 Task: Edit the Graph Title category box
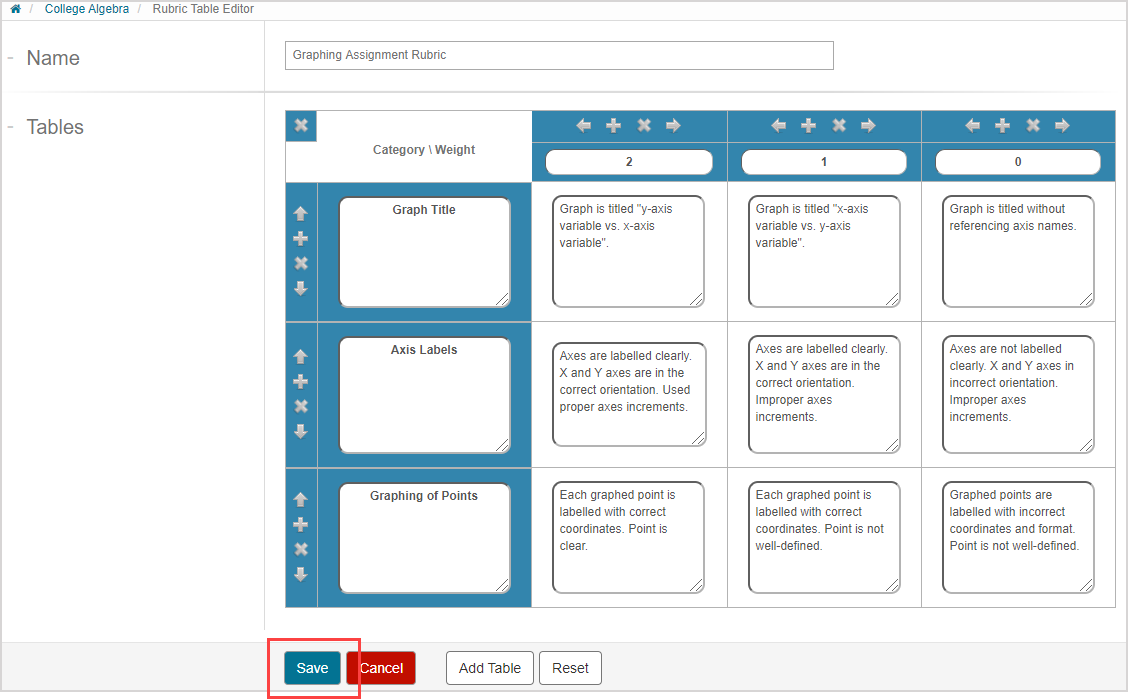pyautogui.click(x=424, y=252)
